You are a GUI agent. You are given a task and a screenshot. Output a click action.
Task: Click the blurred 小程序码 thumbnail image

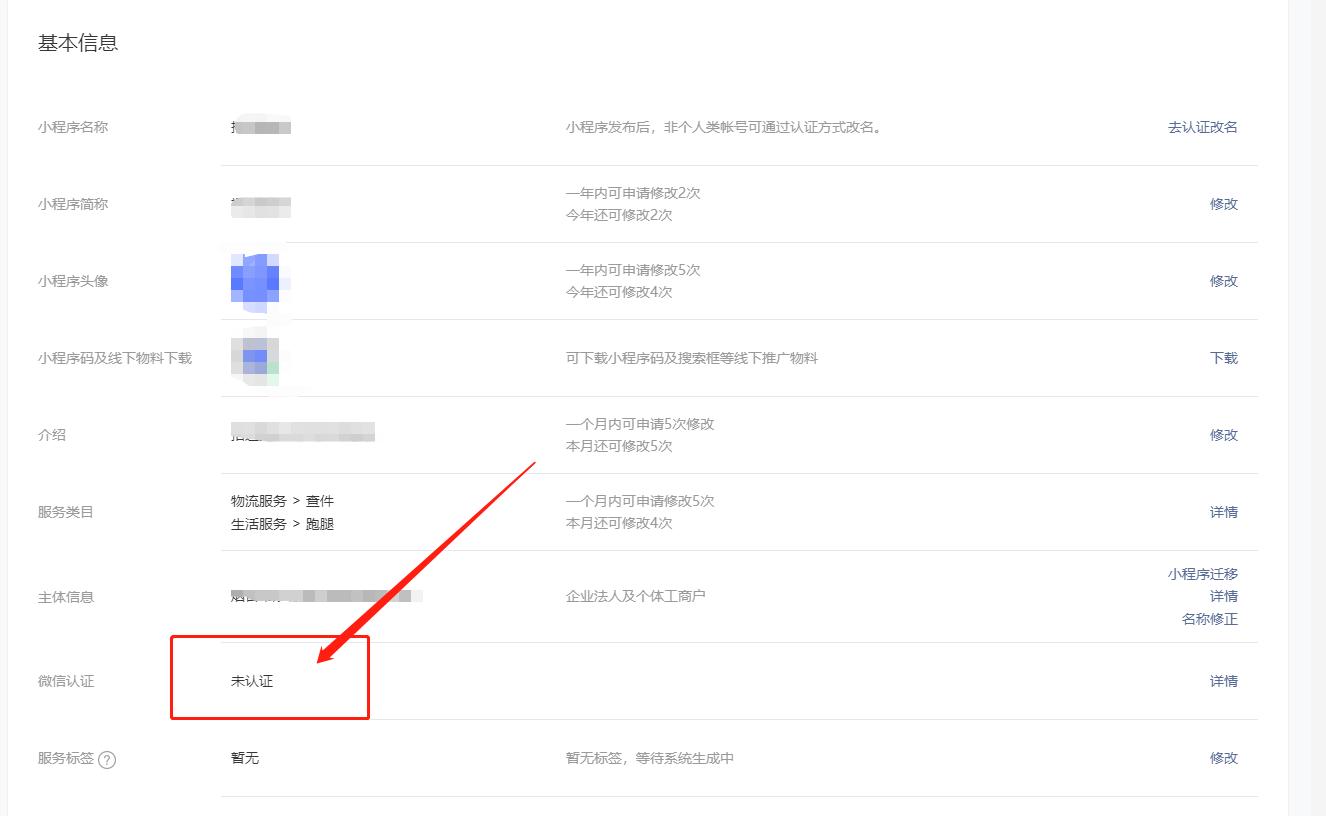click(254, 358)
